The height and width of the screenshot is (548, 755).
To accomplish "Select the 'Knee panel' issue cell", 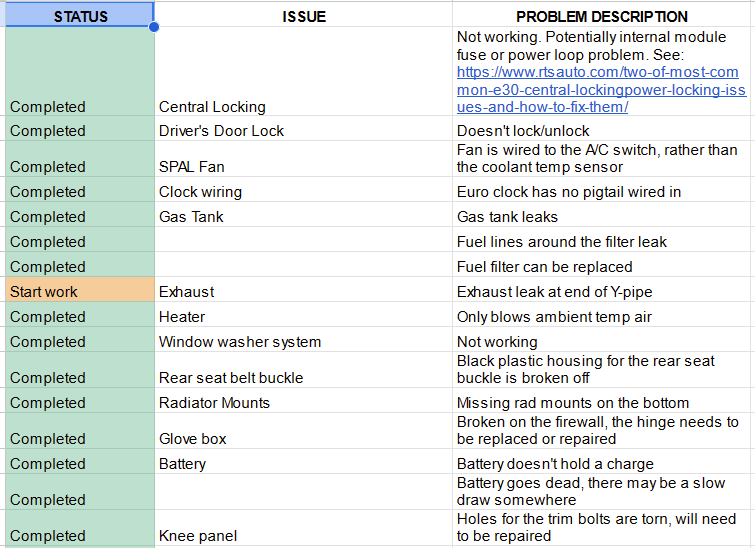I will point(198,536).
